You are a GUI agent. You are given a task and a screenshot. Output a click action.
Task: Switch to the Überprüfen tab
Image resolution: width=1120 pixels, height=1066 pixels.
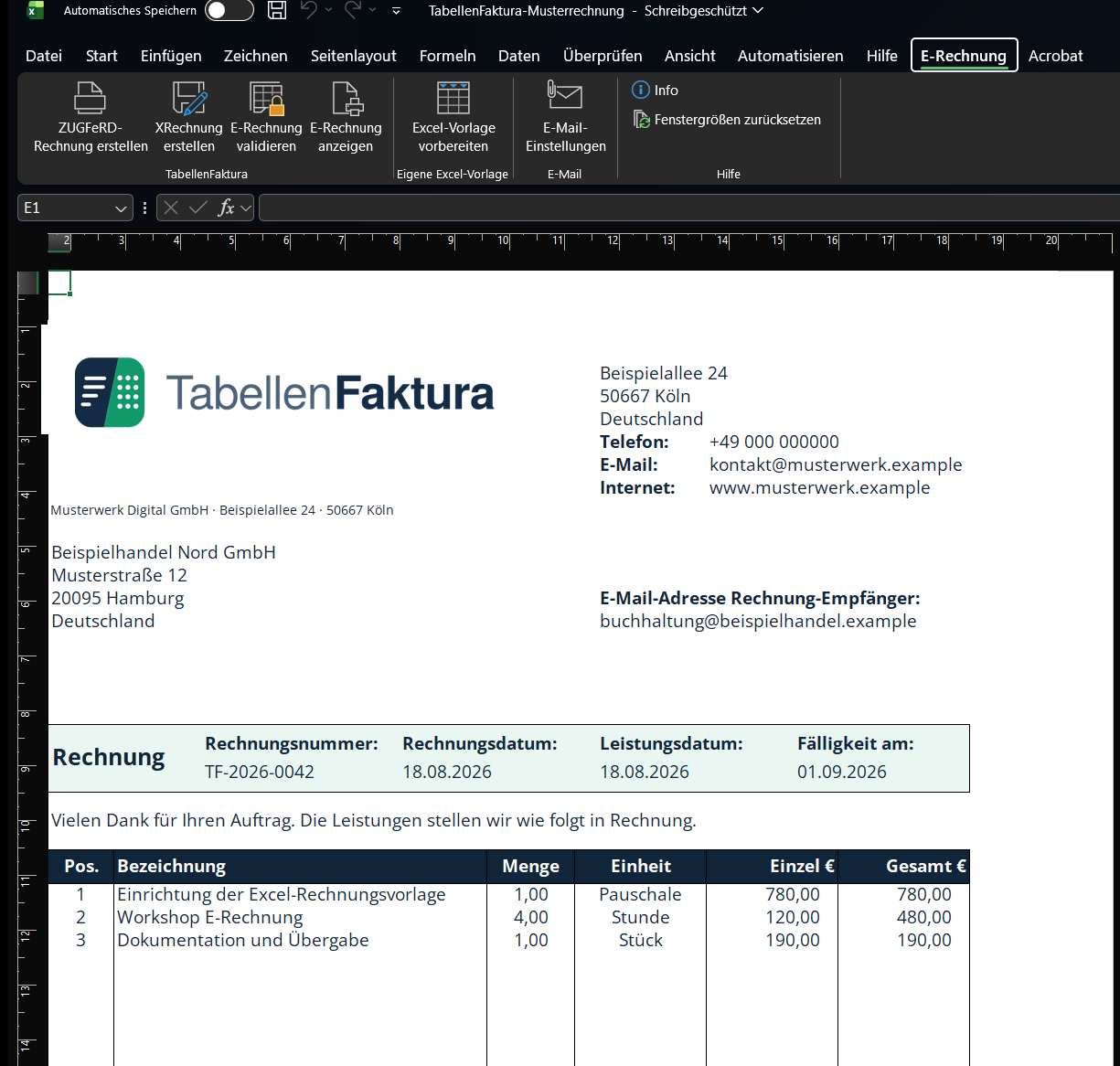coord(603,56)
